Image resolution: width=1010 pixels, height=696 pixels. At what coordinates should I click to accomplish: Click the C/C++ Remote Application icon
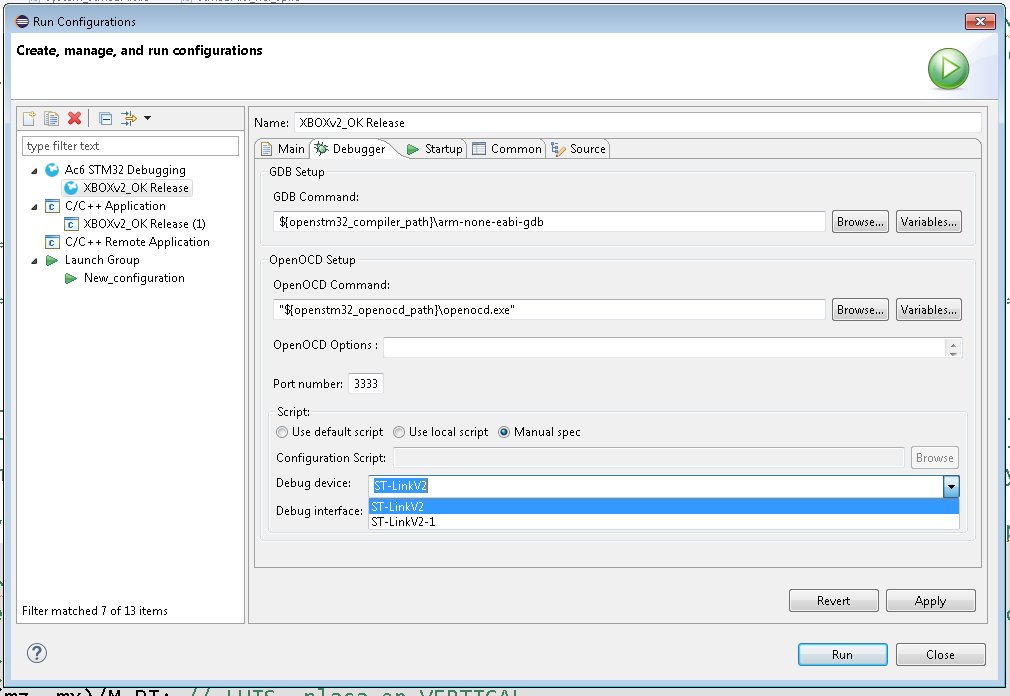click(52, 242)
